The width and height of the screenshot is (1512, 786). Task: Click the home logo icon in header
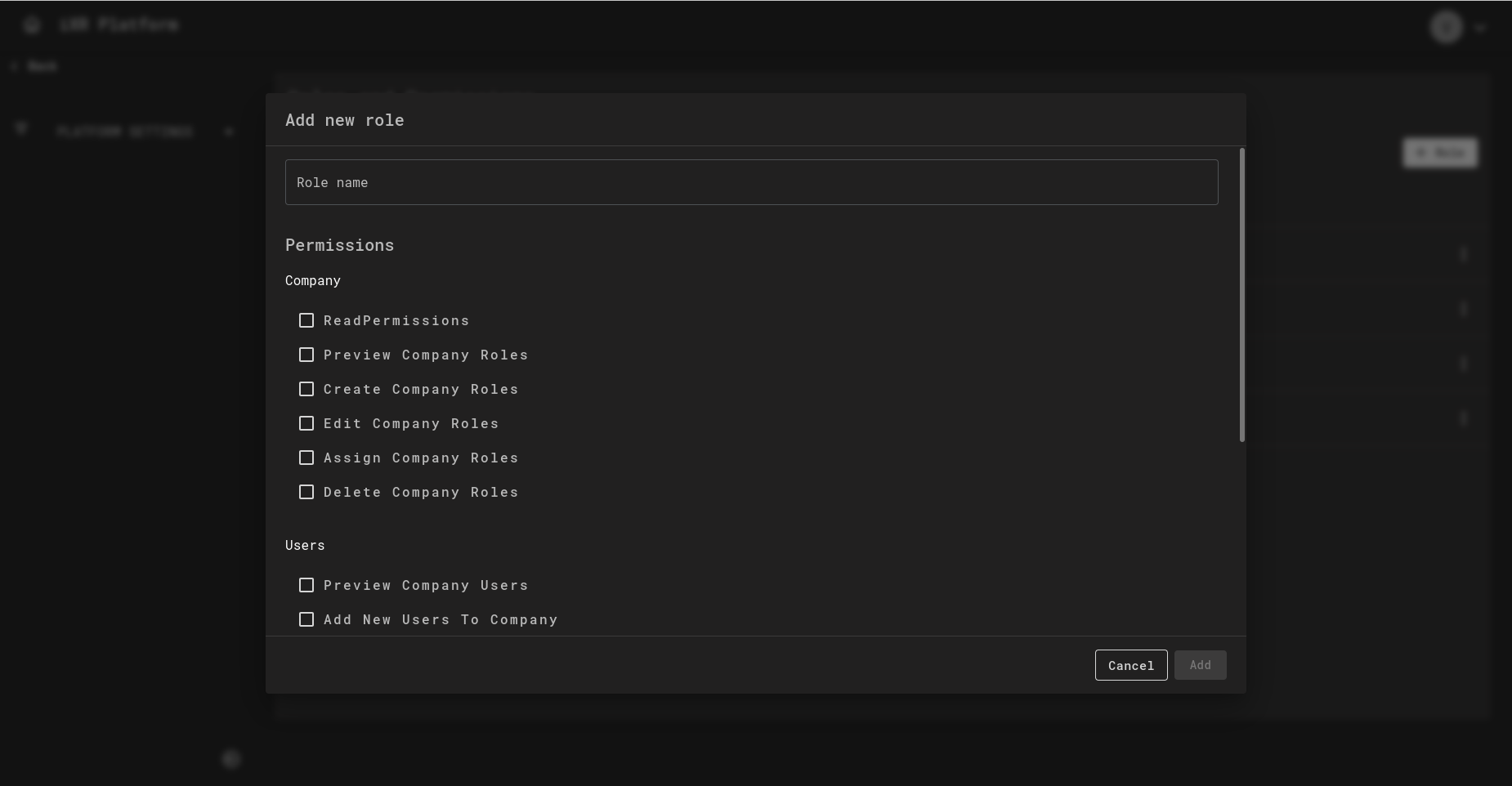tap(32, 25)
